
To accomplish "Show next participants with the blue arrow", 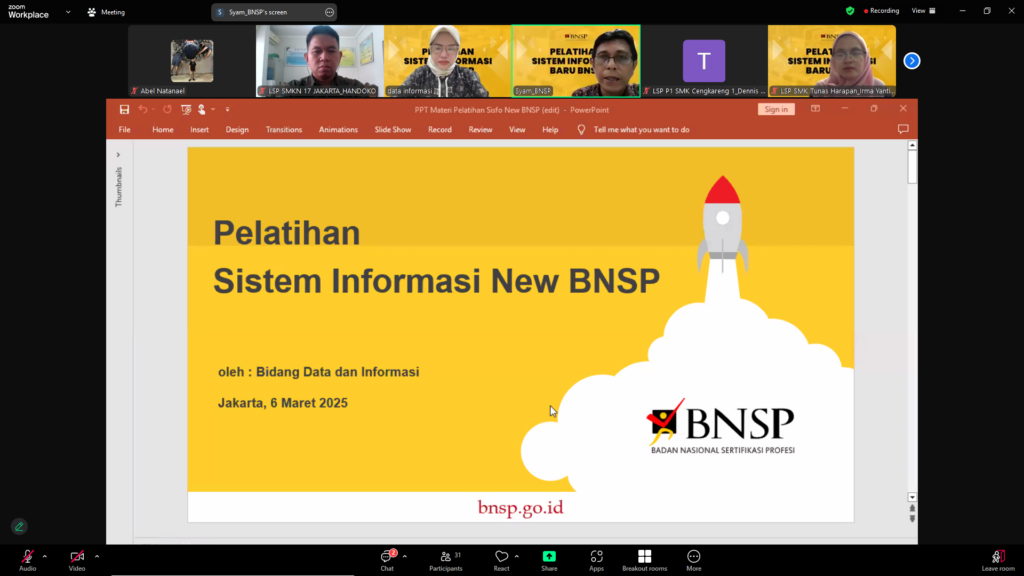I will [911, 61].
